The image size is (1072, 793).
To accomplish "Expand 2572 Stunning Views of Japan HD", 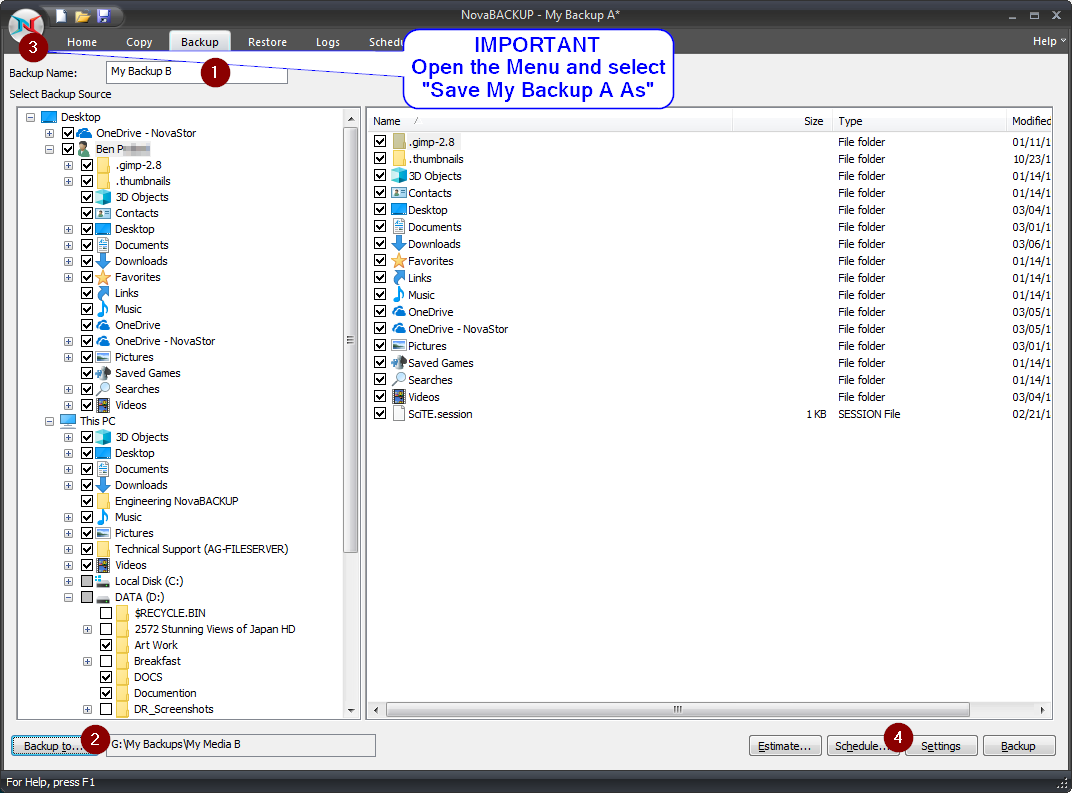I will tap(88, 629).
